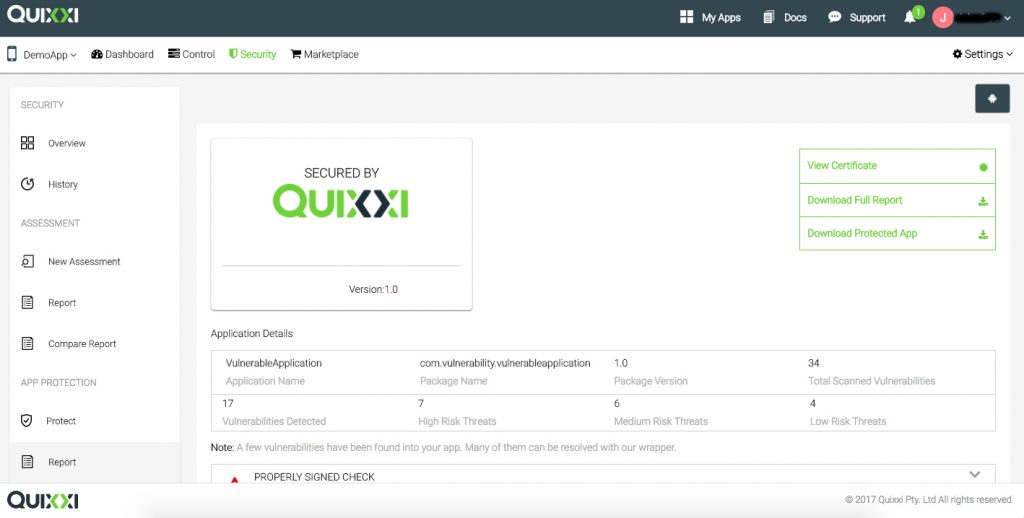The image size is (1024, 518).
Task: Click the Android platform button
Action: [x=992, y=99]
